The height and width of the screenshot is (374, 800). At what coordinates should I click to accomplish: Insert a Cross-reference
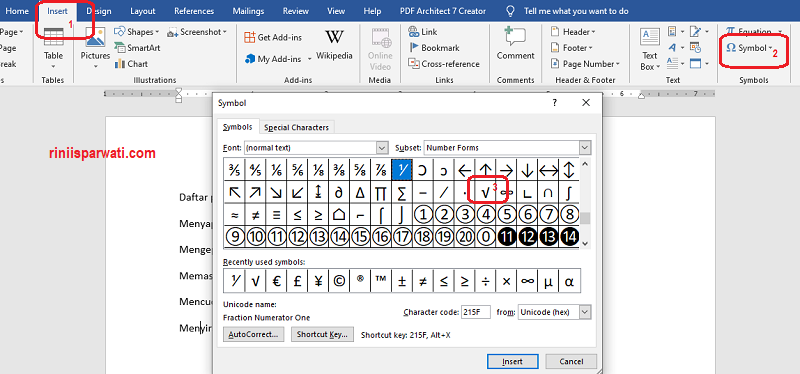tap(444, 64)
